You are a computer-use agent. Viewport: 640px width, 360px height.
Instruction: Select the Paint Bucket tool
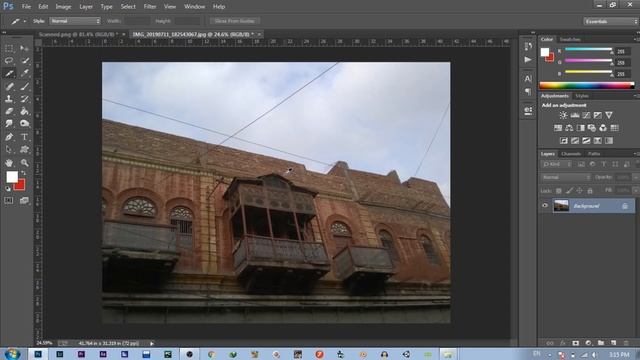point(24,111)
